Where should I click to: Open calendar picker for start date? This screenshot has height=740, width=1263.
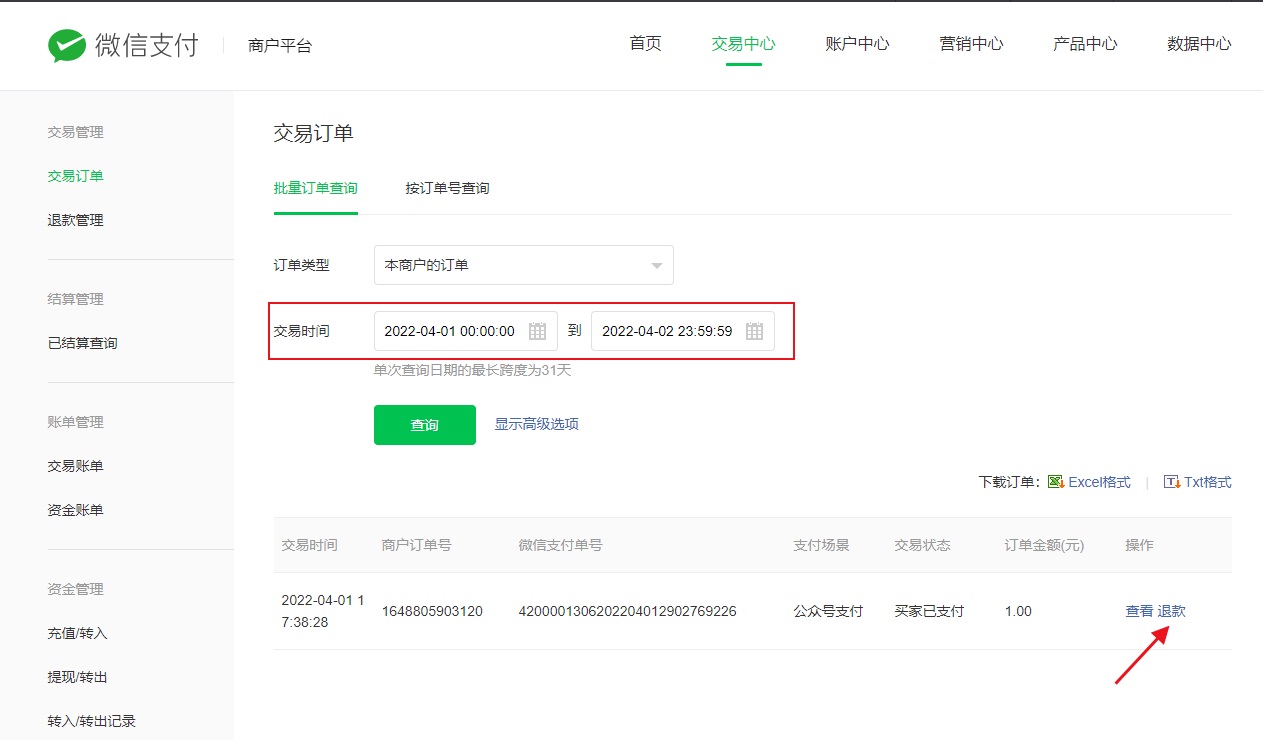click(537, 331)
